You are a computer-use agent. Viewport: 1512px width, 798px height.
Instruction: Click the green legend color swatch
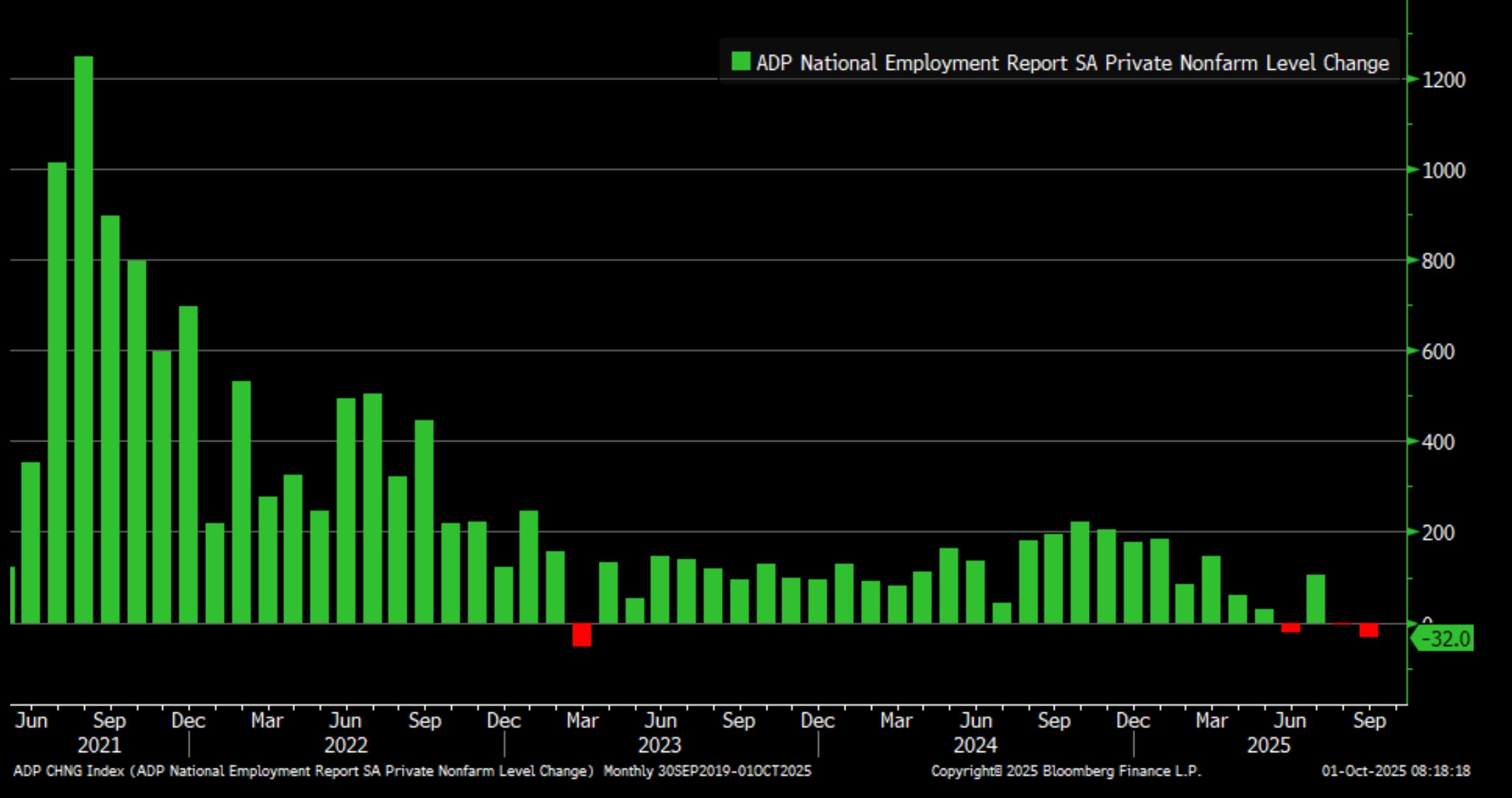(x=741, y=62)
